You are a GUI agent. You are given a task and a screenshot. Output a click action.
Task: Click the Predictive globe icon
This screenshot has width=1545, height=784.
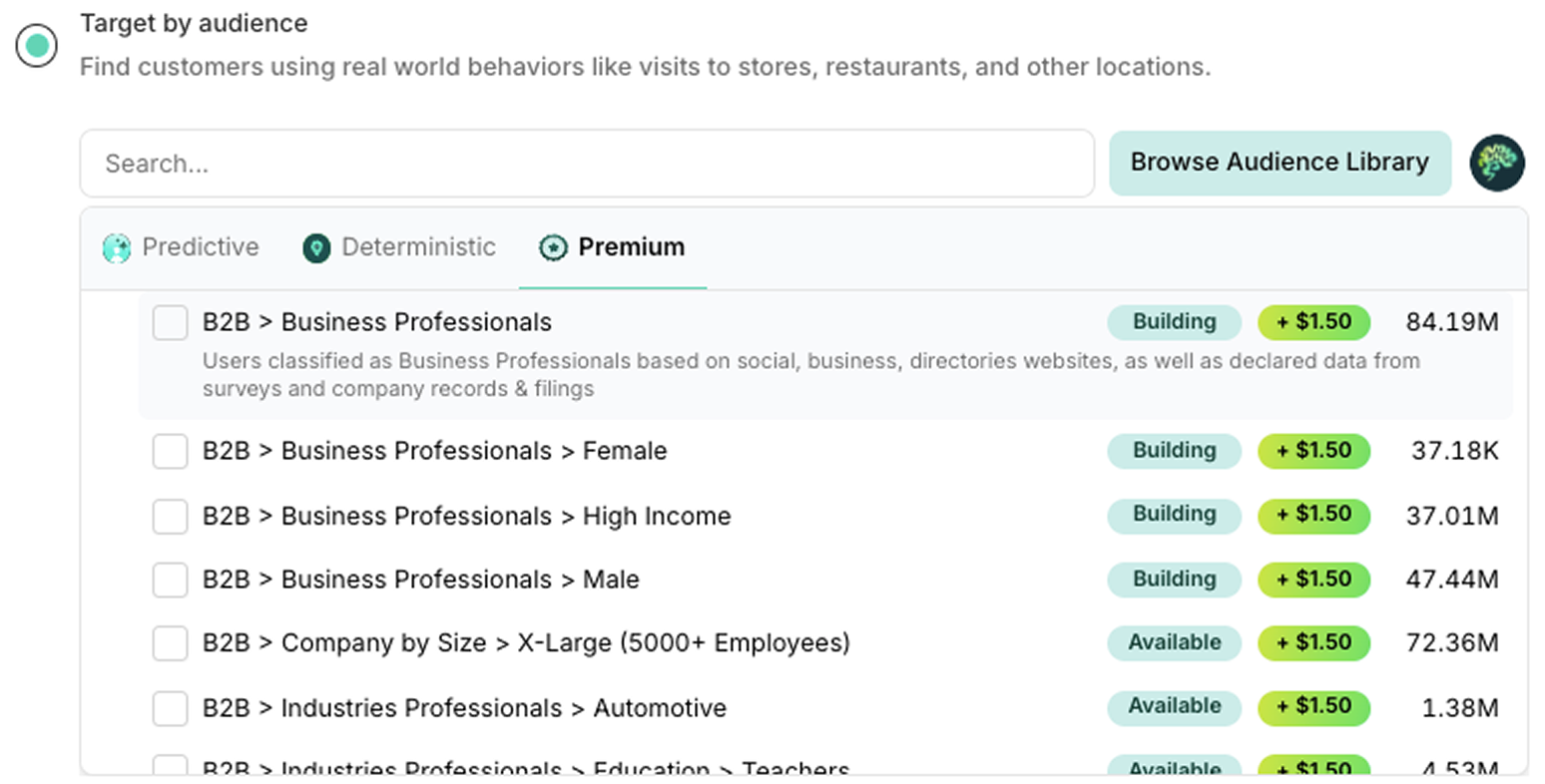[x=117, y=247]
